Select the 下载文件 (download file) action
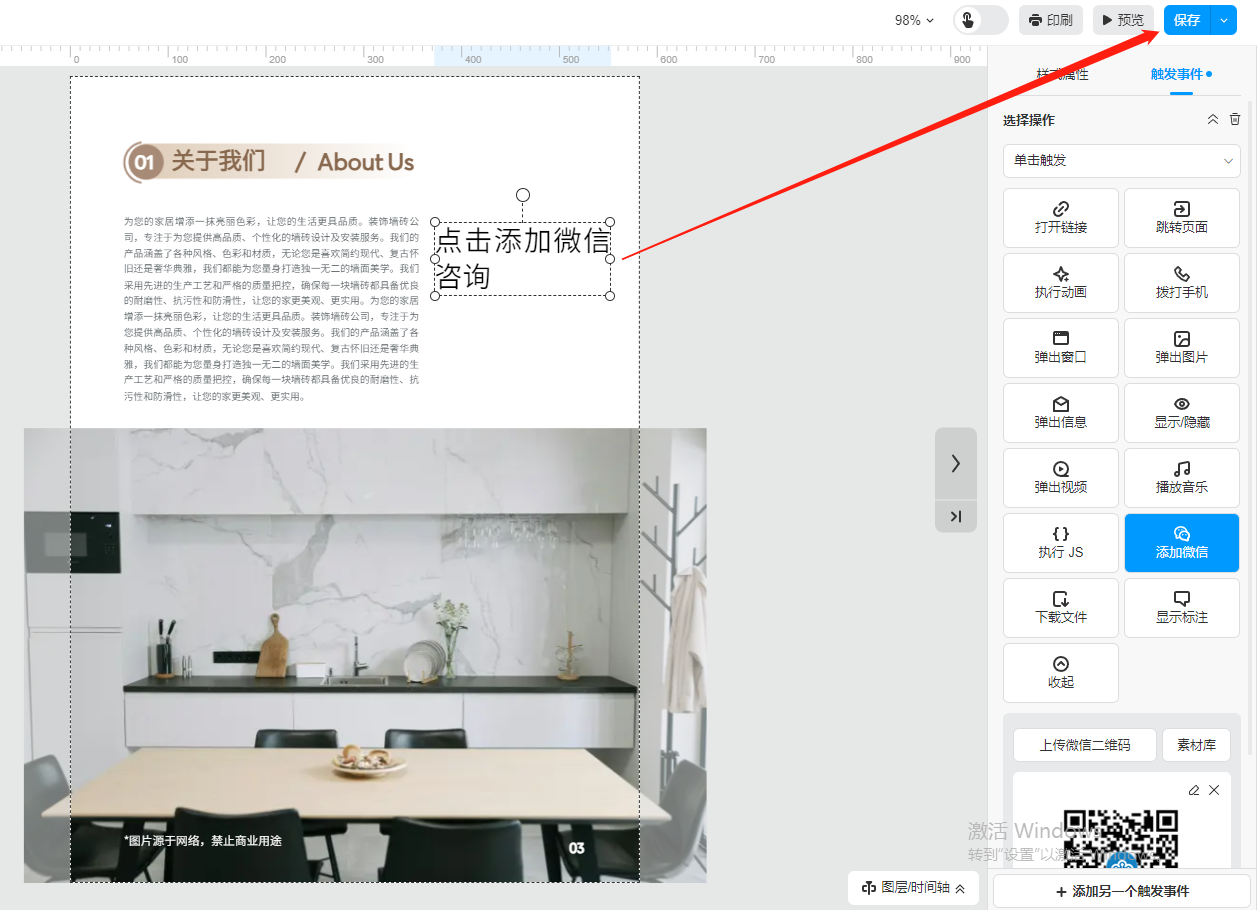Viewport: 1257px width, 910px height. (x=1060, y=608)
